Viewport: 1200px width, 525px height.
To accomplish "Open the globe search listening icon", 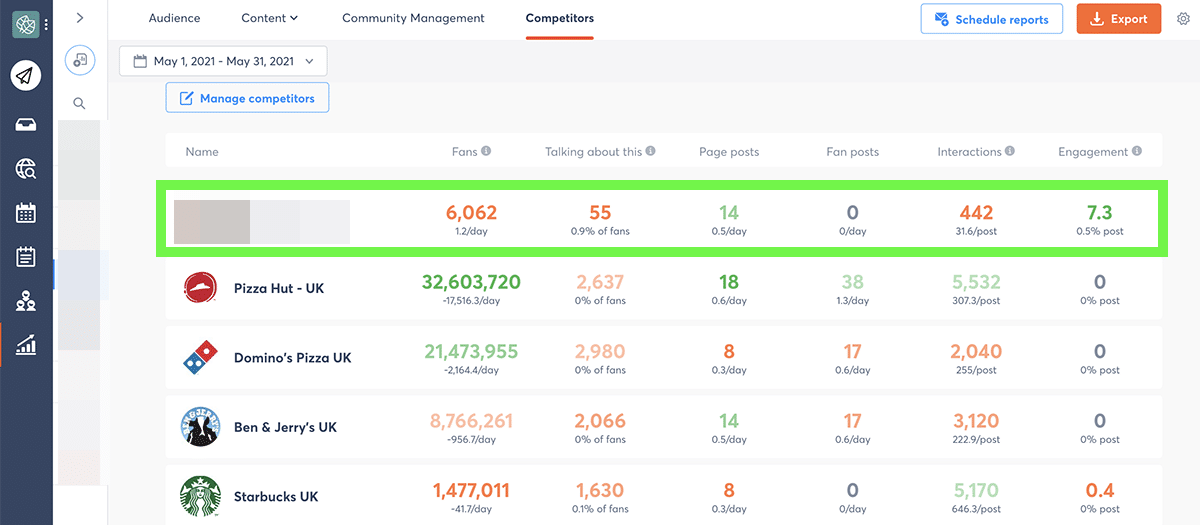I will point(26,170).
